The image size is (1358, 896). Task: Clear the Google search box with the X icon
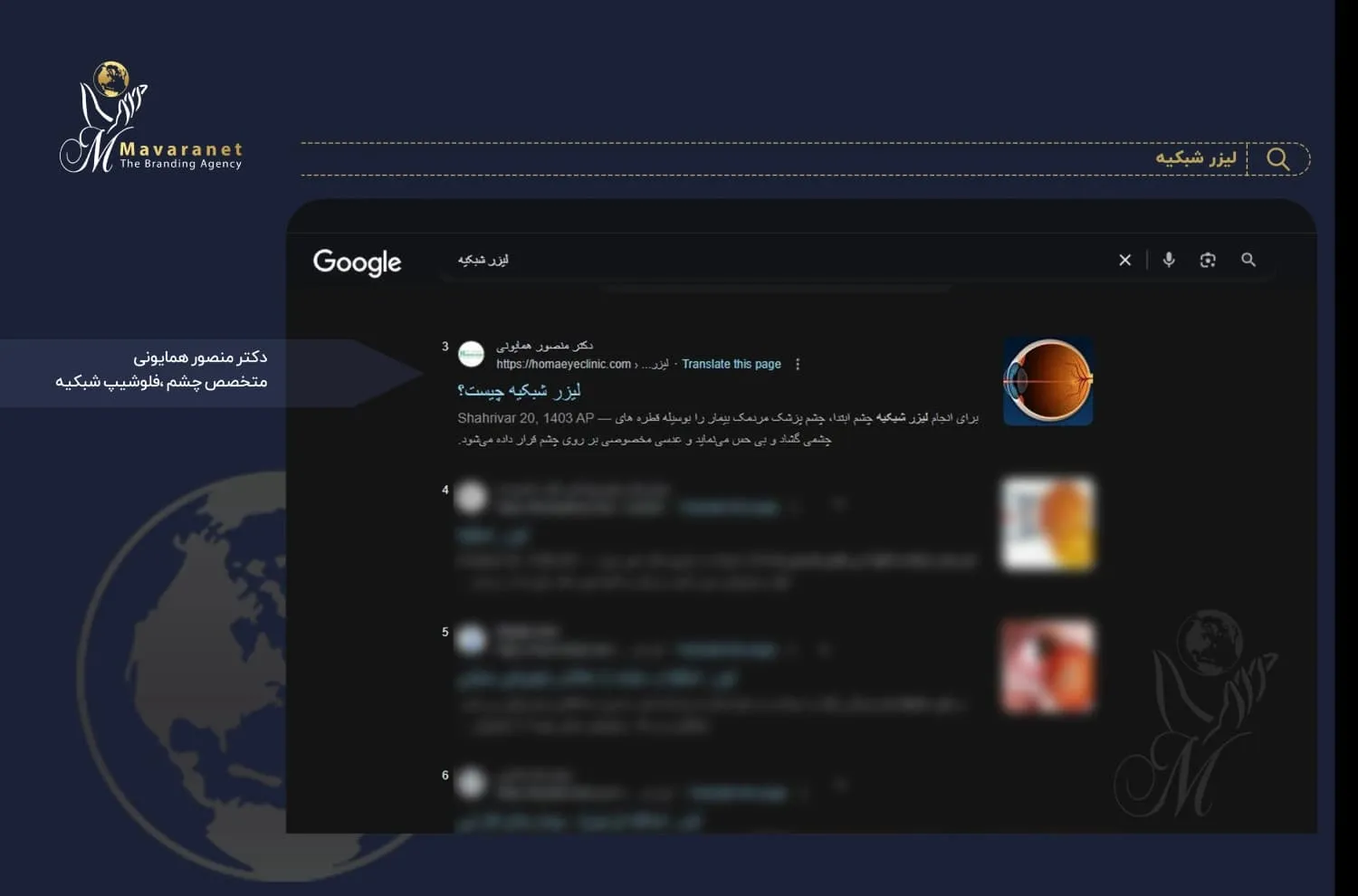(1124, 261)
